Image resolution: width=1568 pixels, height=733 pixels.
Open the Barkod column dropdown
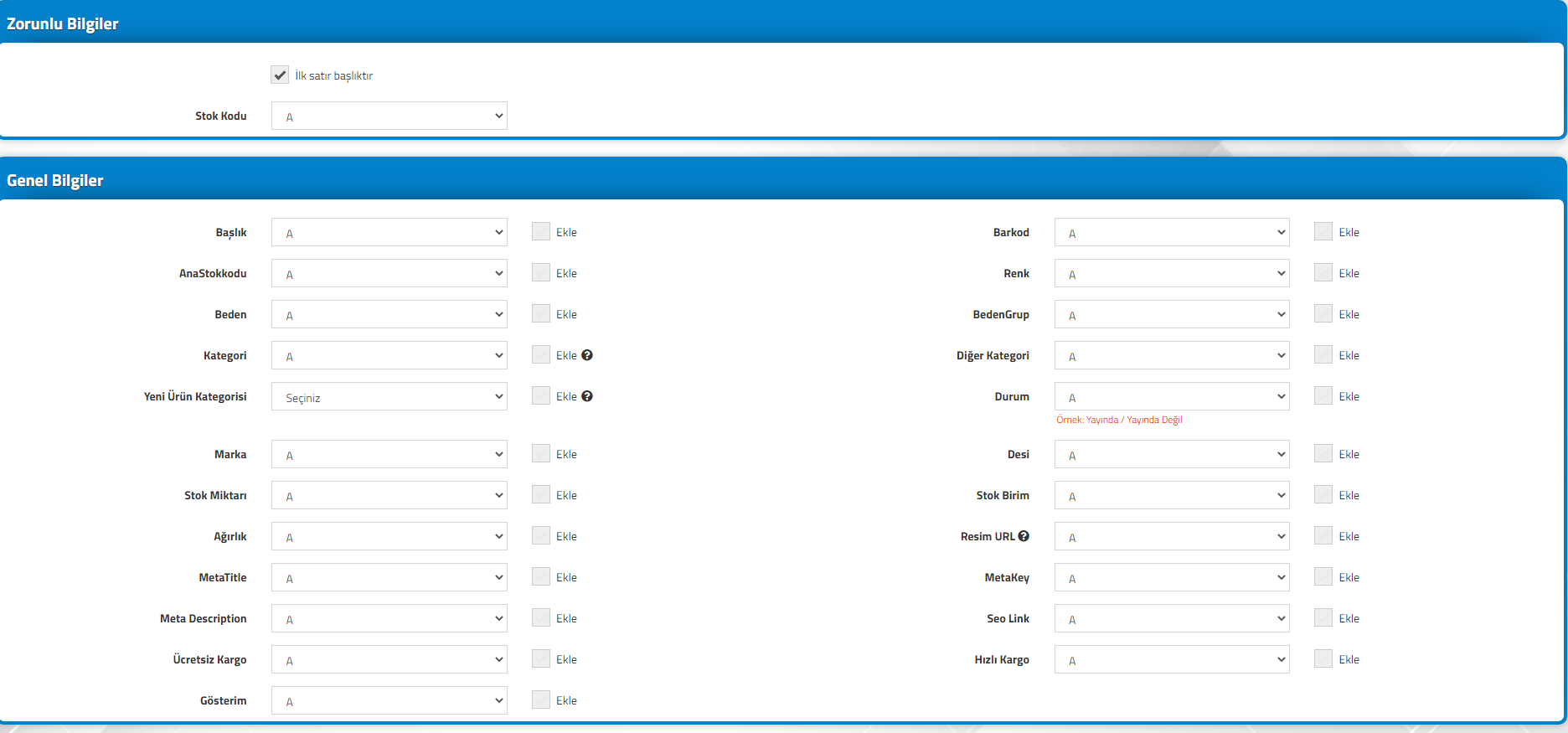click(1172, 232)
